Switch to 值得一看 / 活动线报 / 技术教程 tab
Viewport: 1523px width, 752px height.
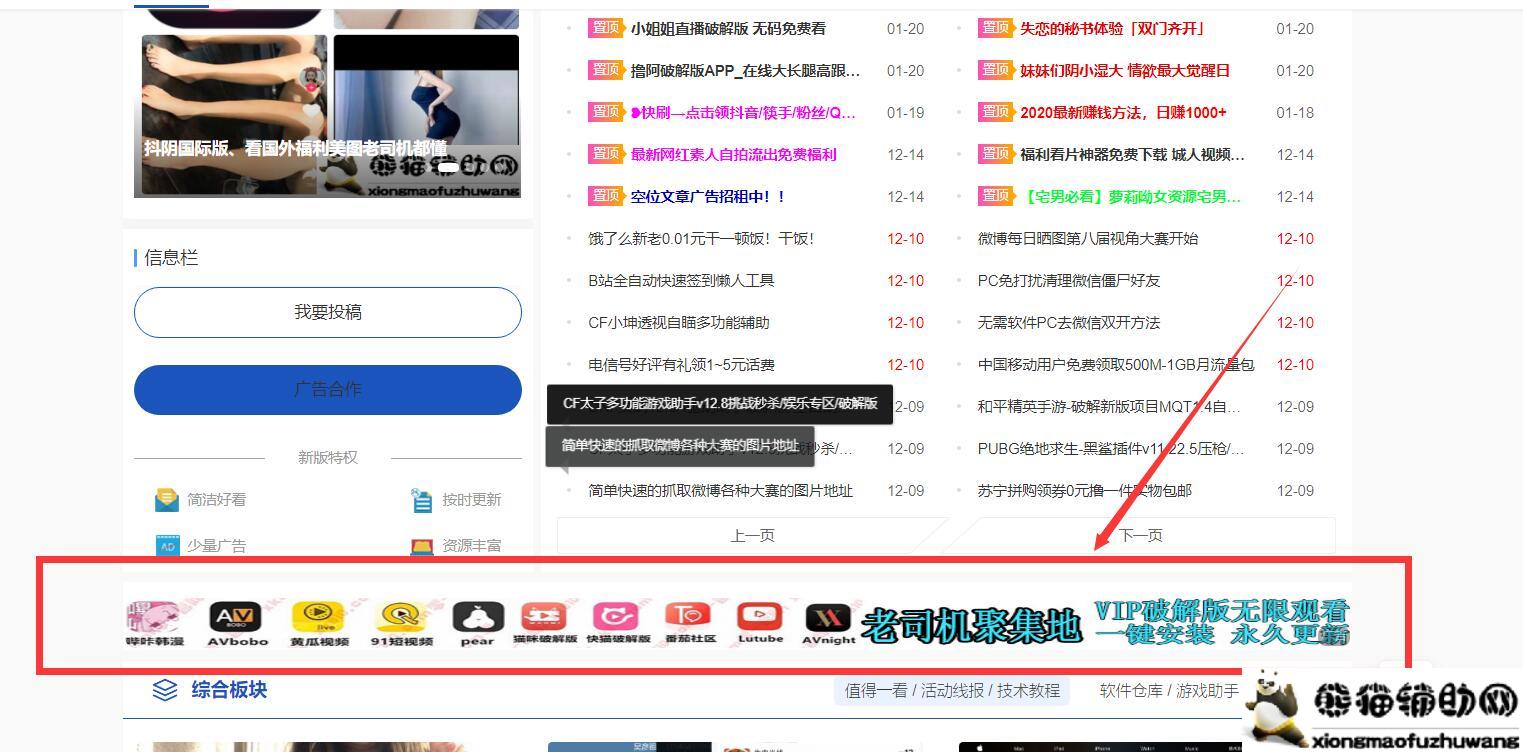[x=951, y=690]
